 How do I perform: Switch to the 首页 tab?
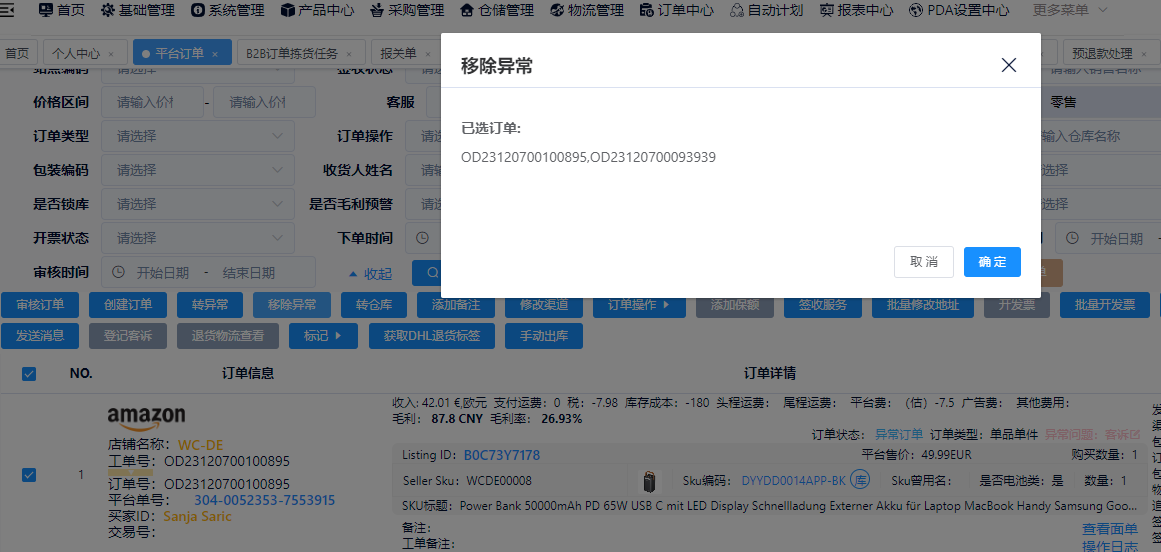pos(17,53)
